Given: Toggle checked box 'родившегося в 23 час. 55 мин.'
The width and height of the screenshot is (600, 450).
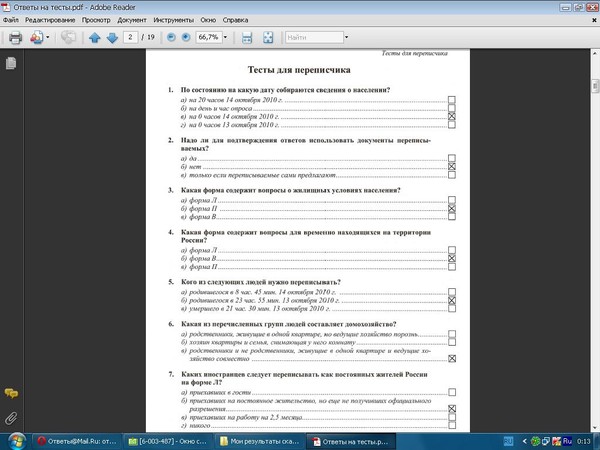Looking at the screenshot, I should coord(452,300).
